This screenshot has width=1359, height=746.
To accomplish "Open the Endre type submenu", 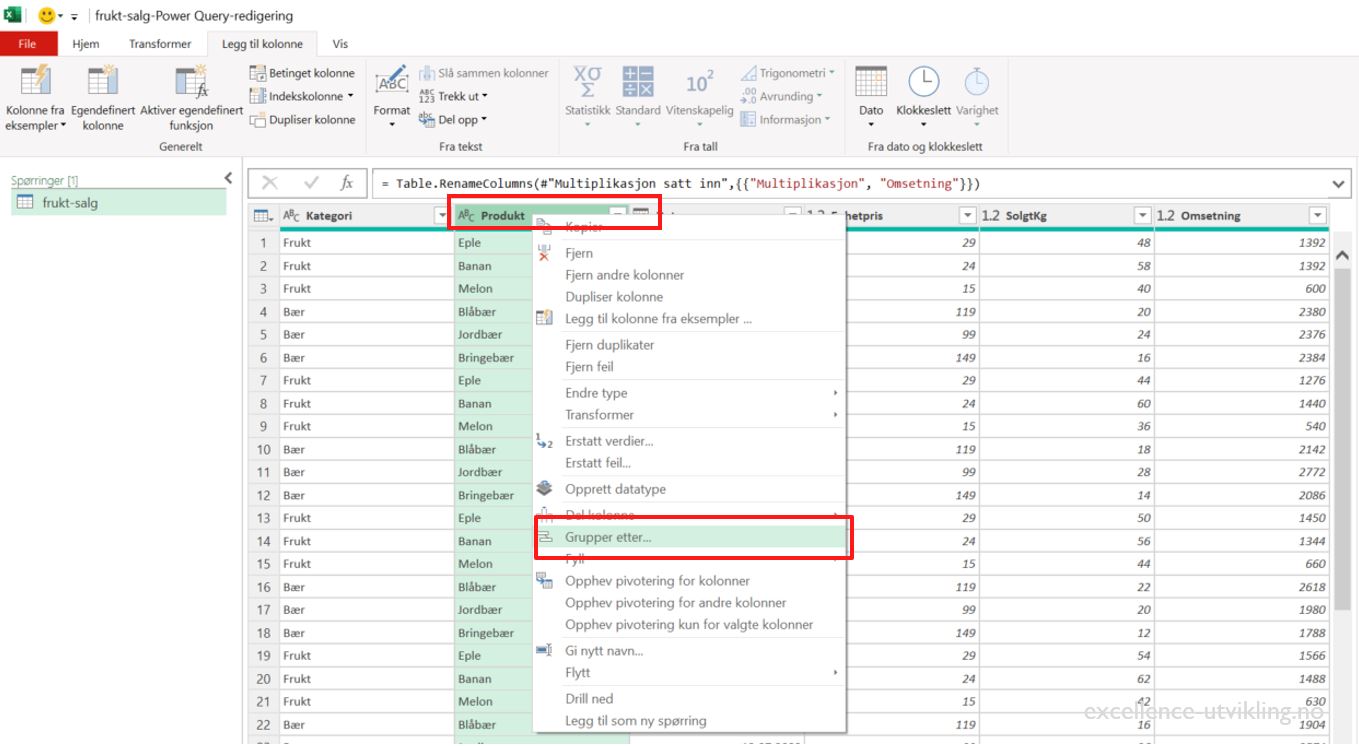I will (x=690, y=393).
